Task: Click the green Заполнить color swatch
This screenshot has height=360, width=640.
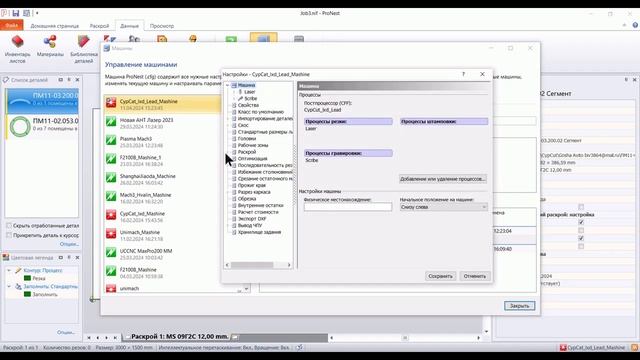Action: pyautogui.click(x=27, y=294)
